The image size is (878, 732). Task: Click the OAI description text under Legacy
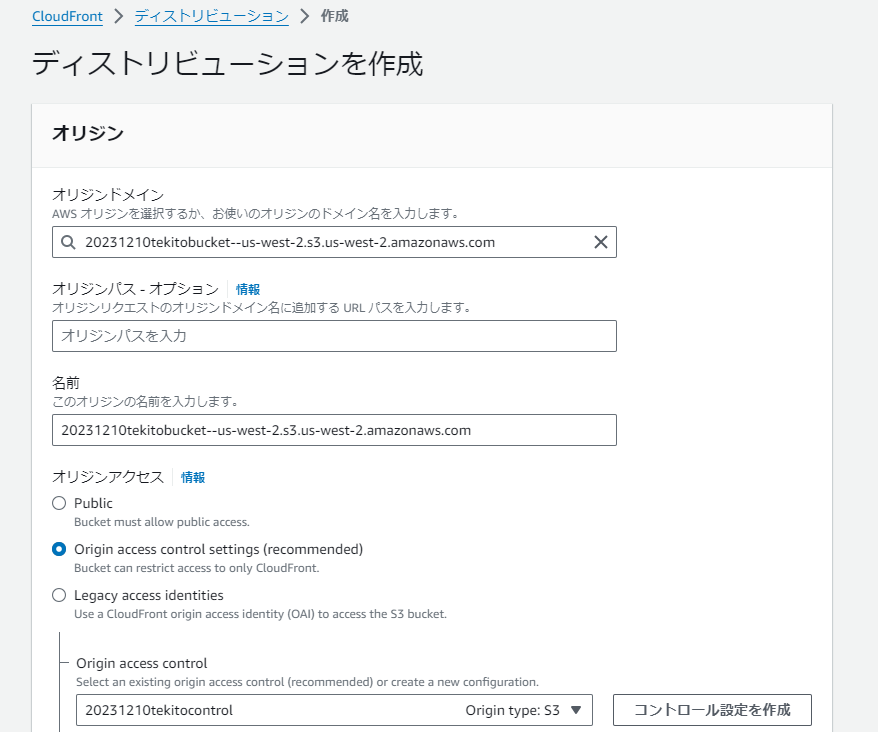260,614
